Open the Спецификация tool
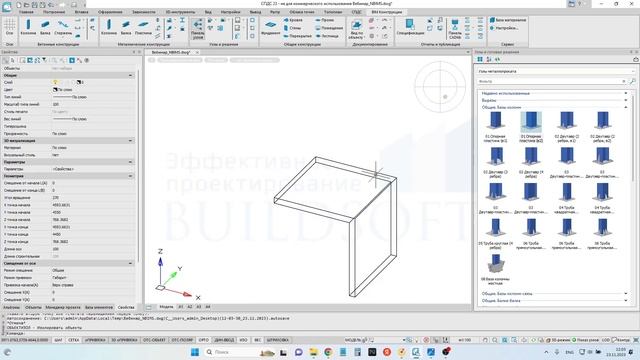This screenshot has width=640, height=360. tap(410, 27)
